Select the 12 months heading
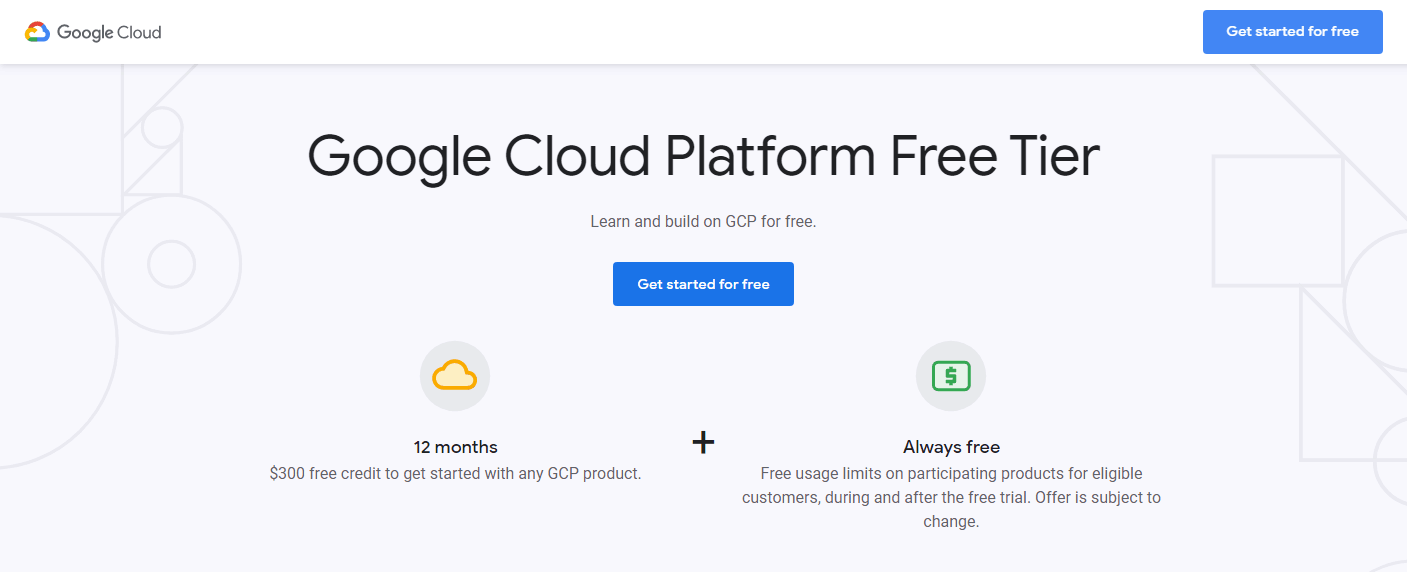 (x=455, y=447)
